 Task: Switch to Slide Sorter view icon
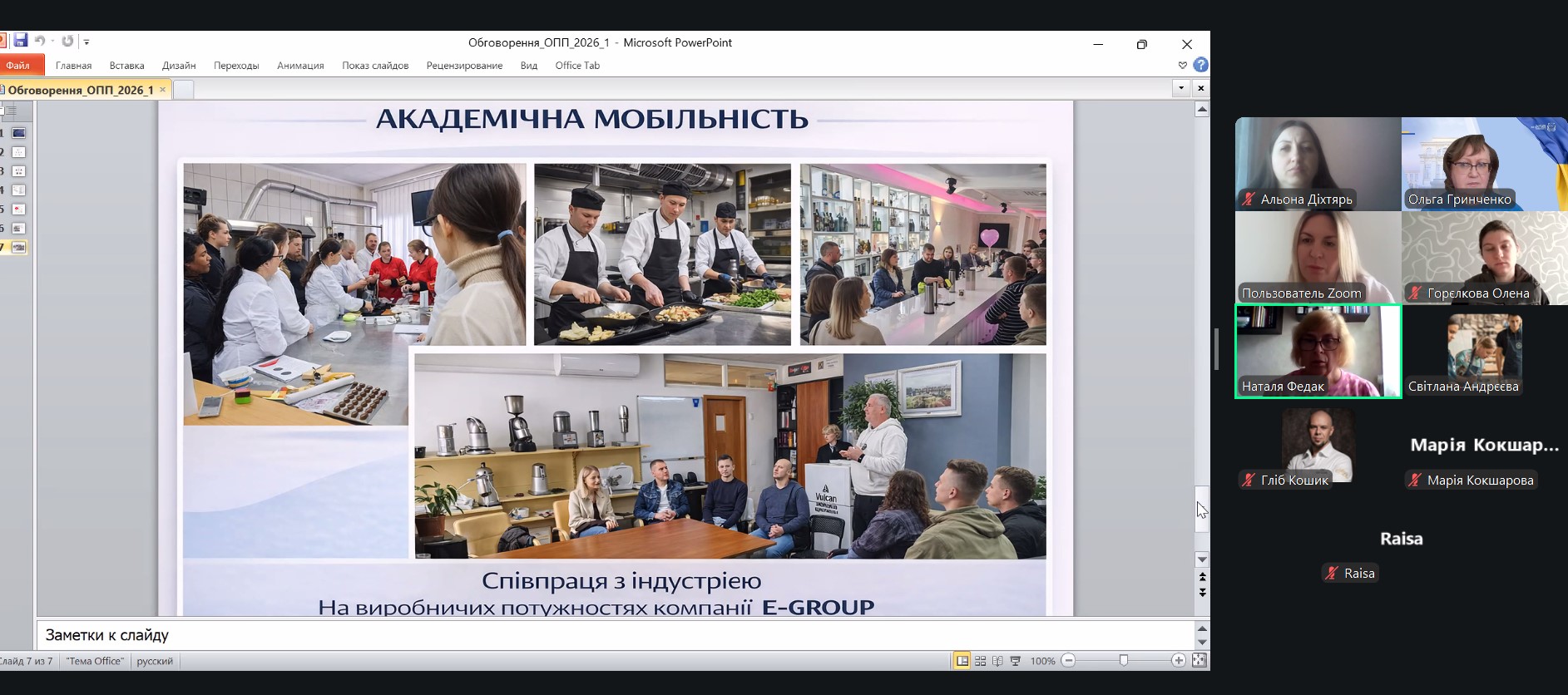980,661
